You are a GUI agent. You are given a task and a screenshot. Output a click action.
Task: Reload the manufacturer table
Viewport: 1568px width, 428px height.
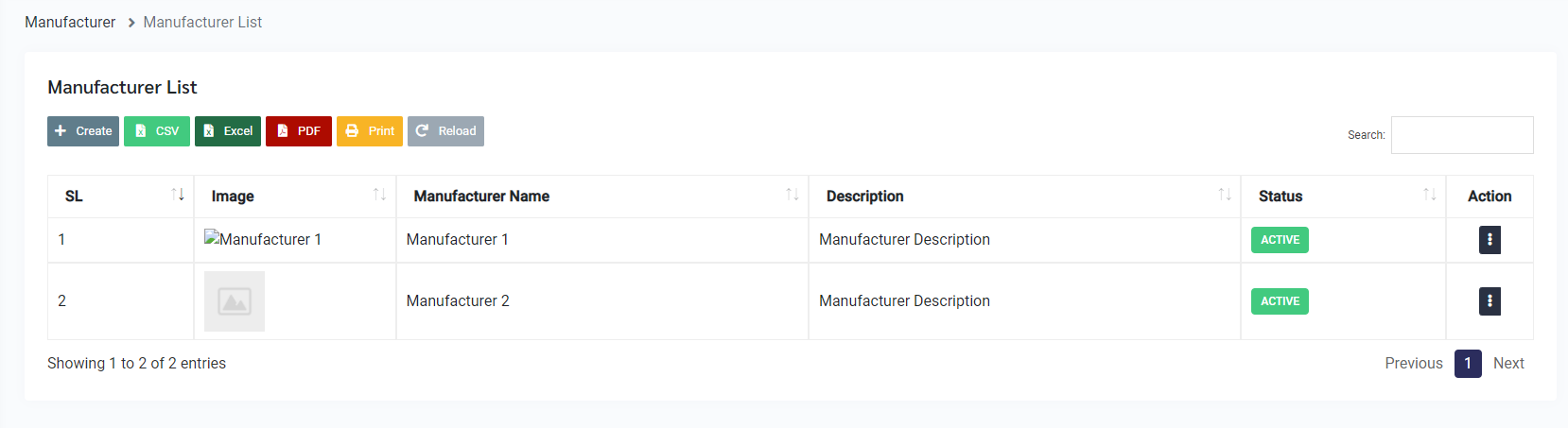point(445,131)
